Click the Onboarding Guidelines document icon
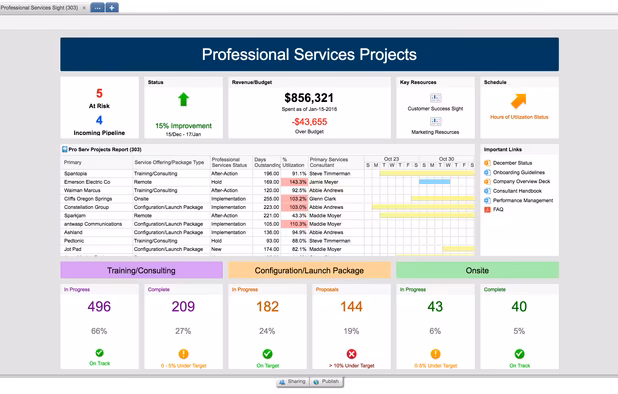The image size is (618, 394). click(x=487, y=172)
